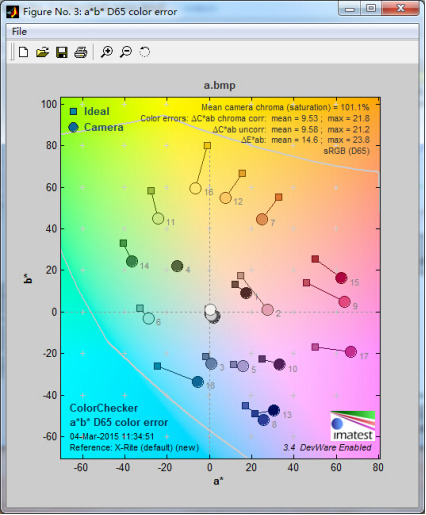426x515 pixels.
Task: Select camera point 14 green circle
Action: 132,261
